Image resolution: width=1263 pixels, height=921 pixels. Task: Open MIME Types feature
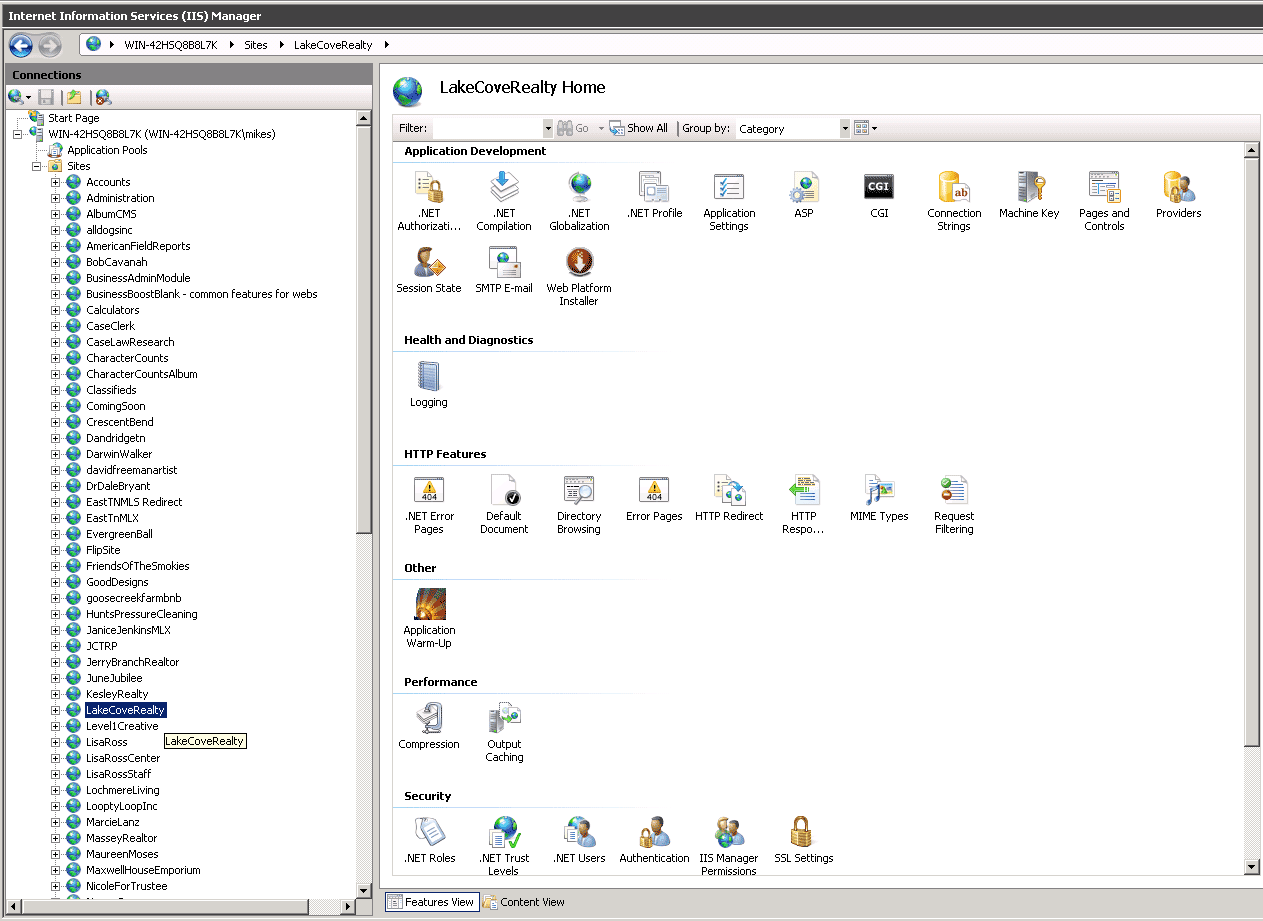click(879, 498)
